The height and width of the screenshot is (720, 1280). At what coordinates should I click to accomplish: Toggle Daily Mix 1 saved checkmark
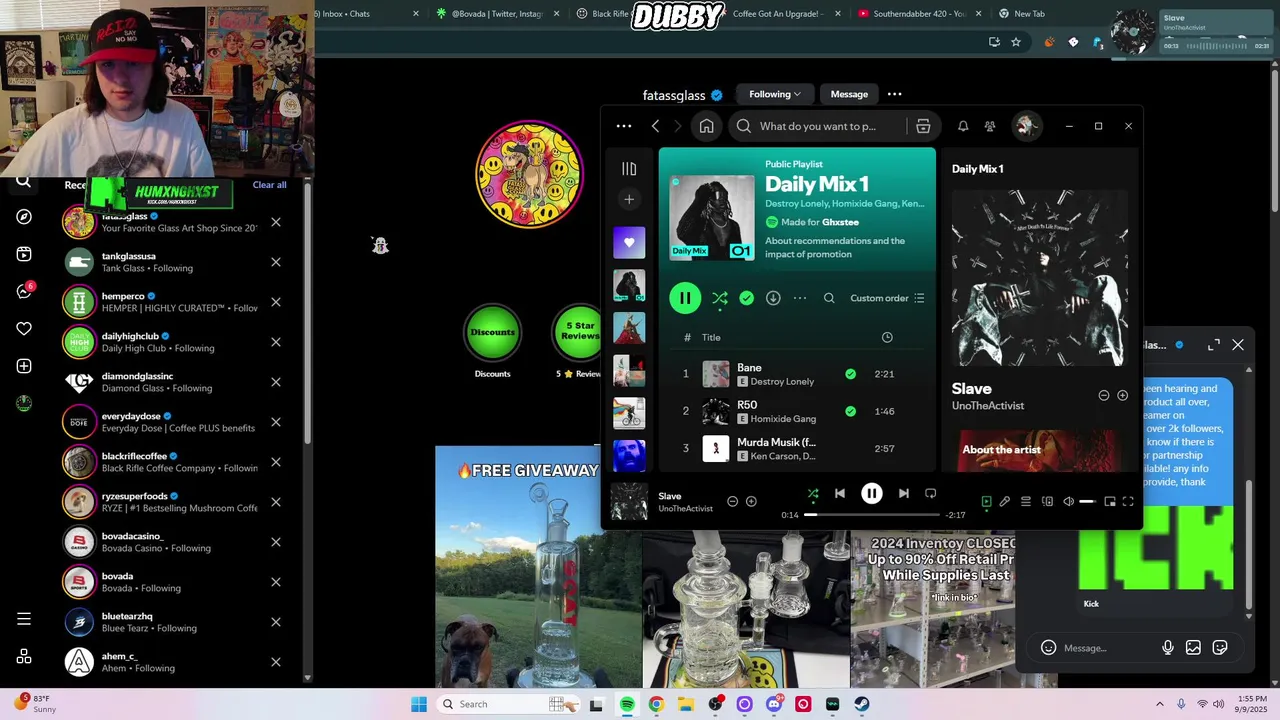747,298
